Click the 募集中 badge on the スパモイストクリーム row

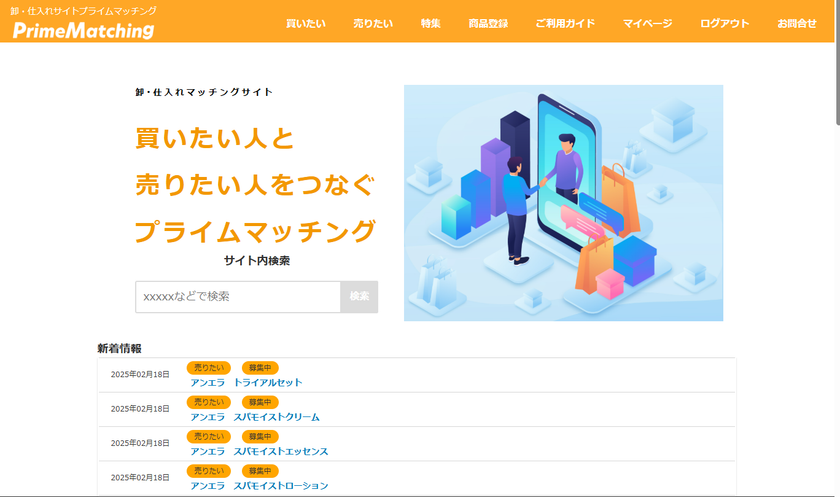260,402
